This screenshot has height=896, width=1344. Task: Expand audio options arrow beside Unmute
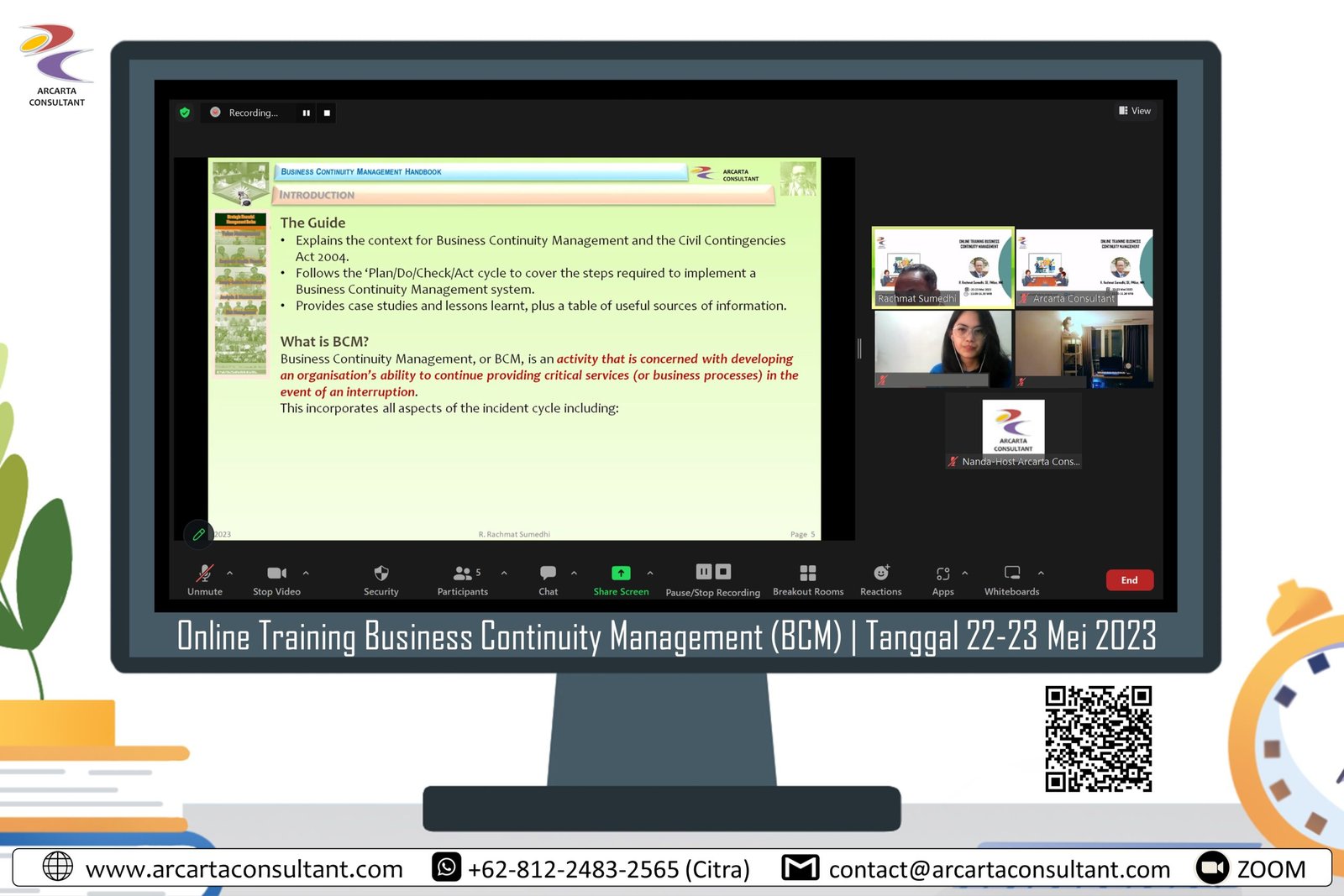point(230,573)
